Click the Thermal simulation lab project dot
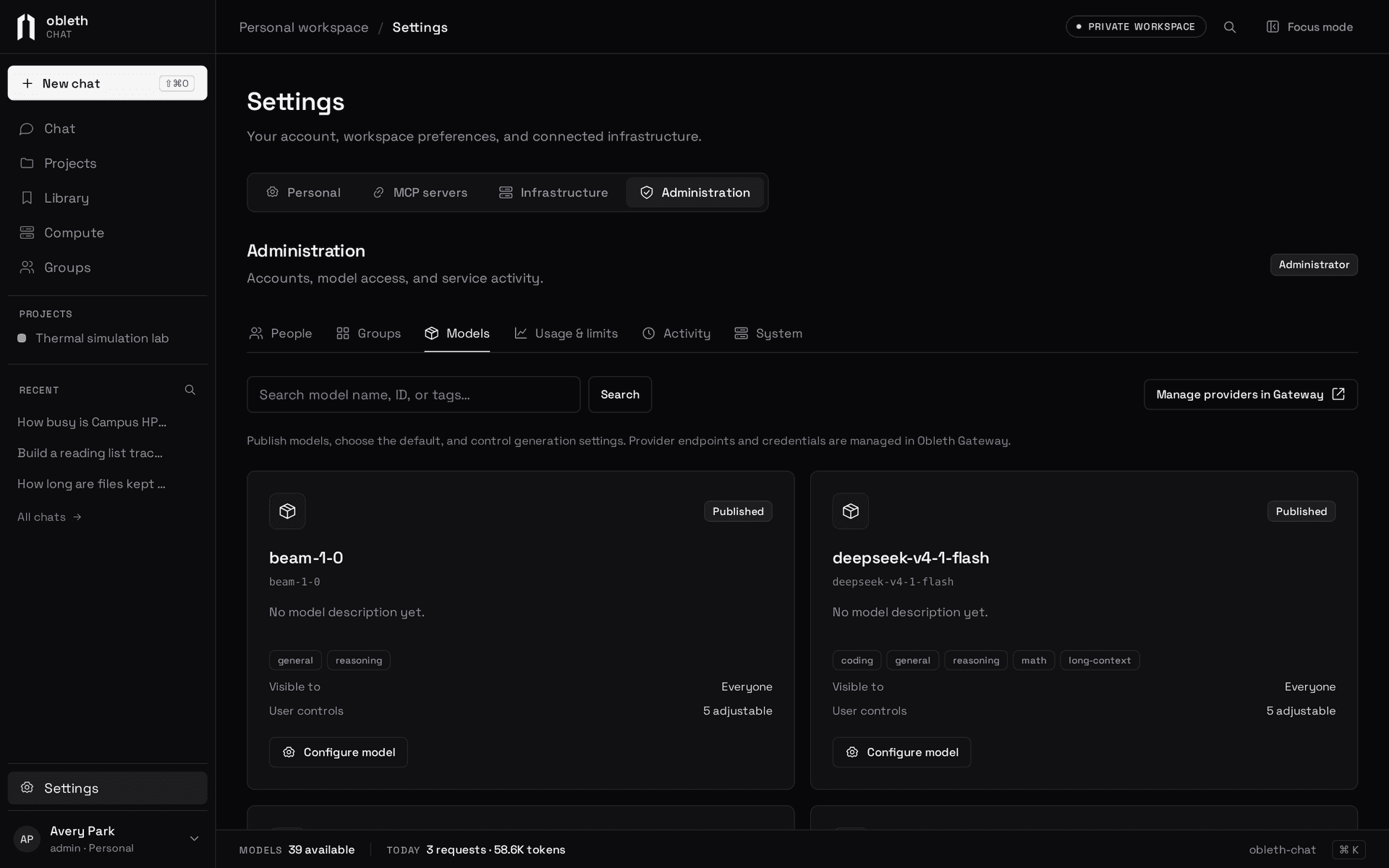This screenshot has width=1389, height=868. click(x=22, y=338)
